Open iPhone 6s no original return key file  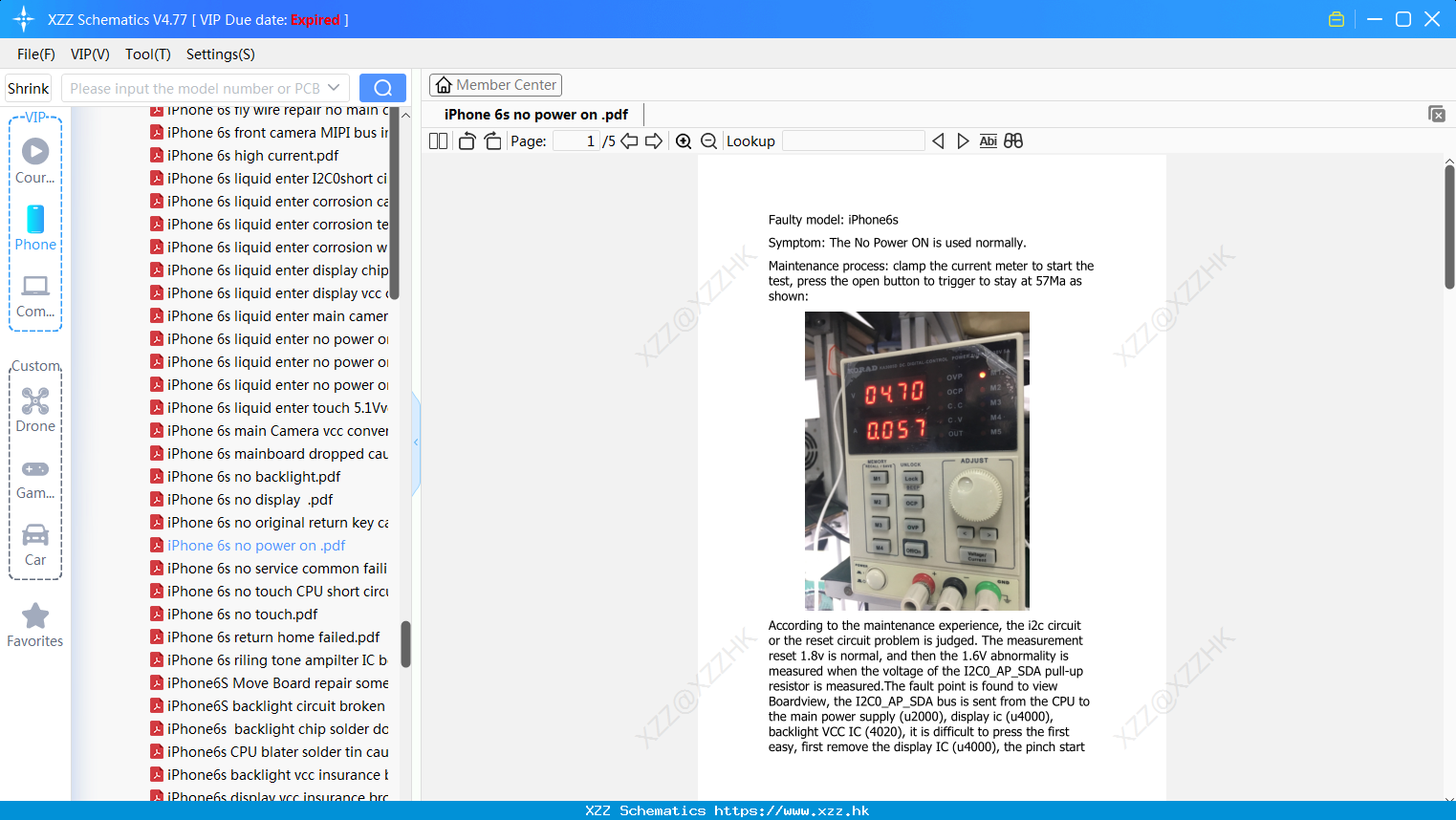(270, 523)
